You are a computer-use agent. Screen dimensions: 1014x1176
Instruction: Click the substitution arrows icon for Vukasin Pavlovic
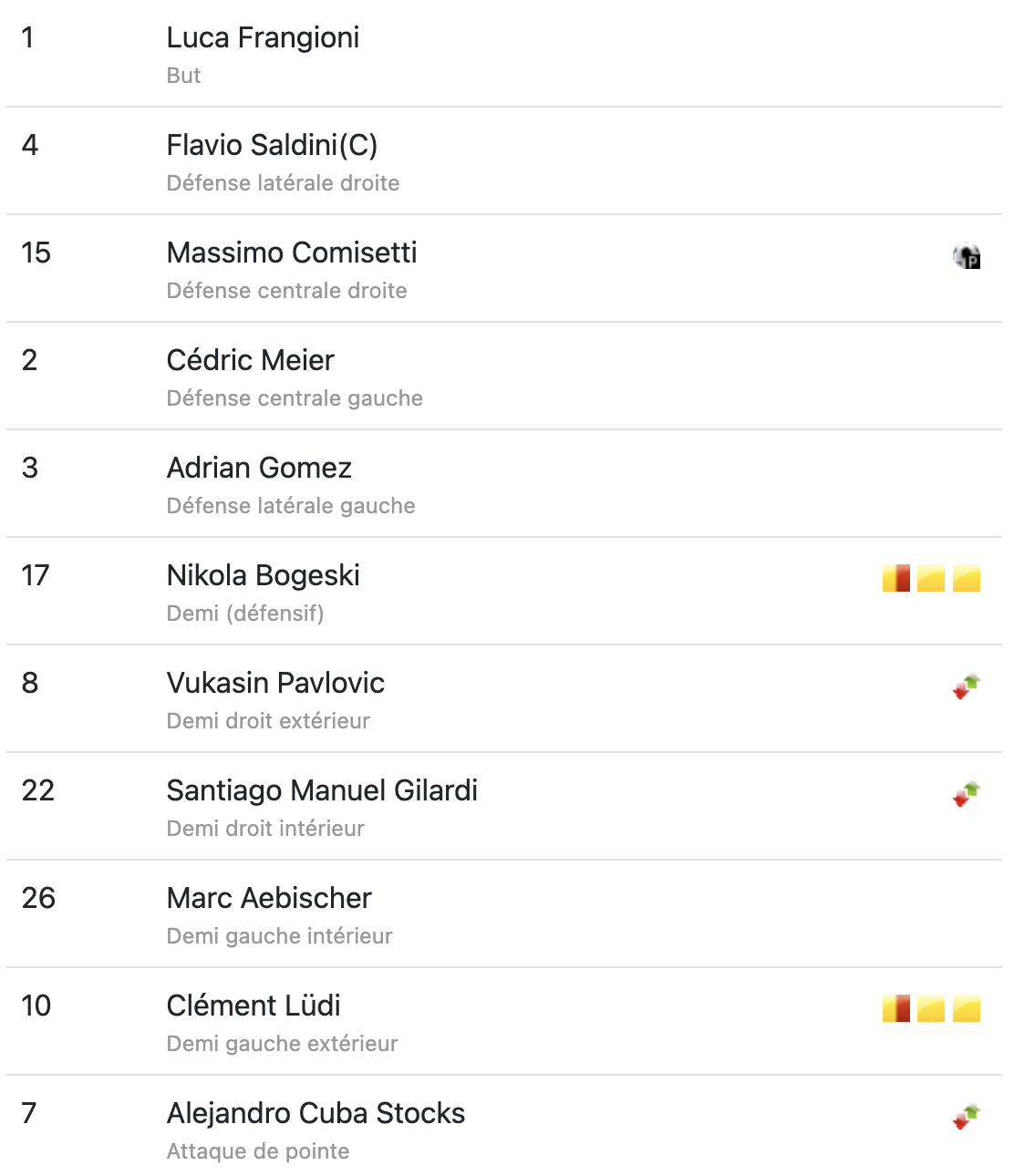point(967,686)
